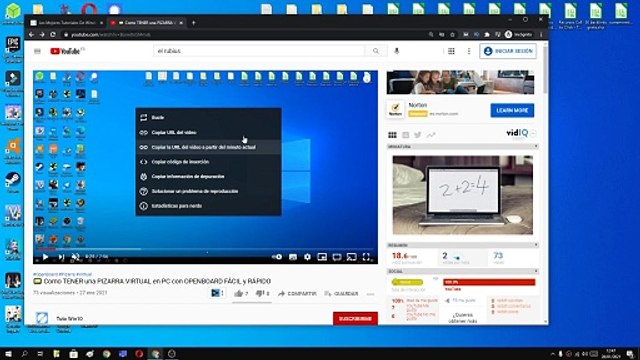
Task: Open a new browser tab
Action: tap(193, 22)
